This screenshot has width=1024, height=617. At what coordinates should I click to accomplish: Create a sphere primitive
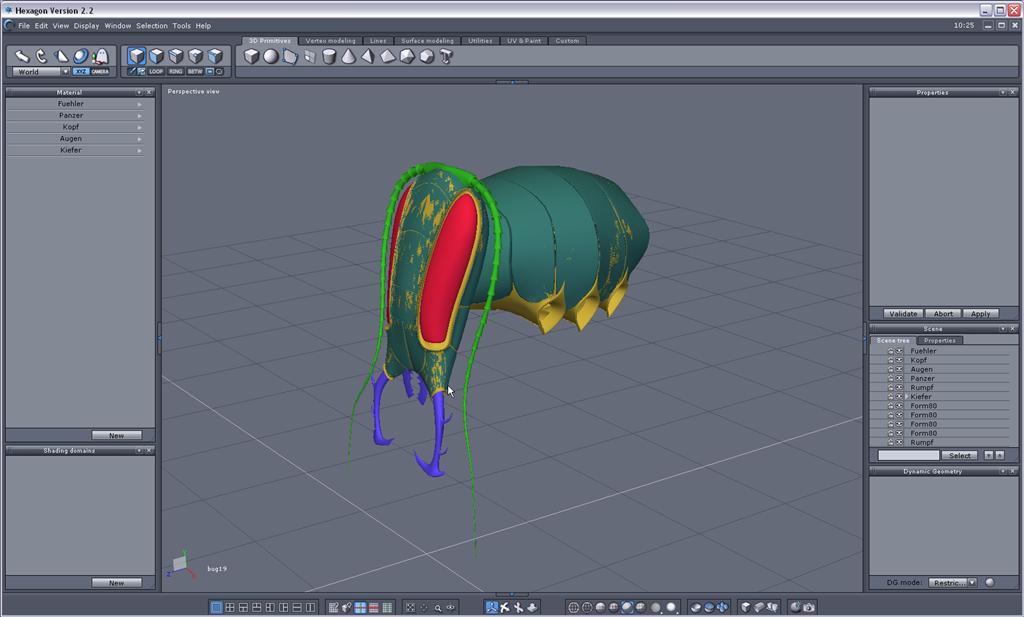click(271, 57)
